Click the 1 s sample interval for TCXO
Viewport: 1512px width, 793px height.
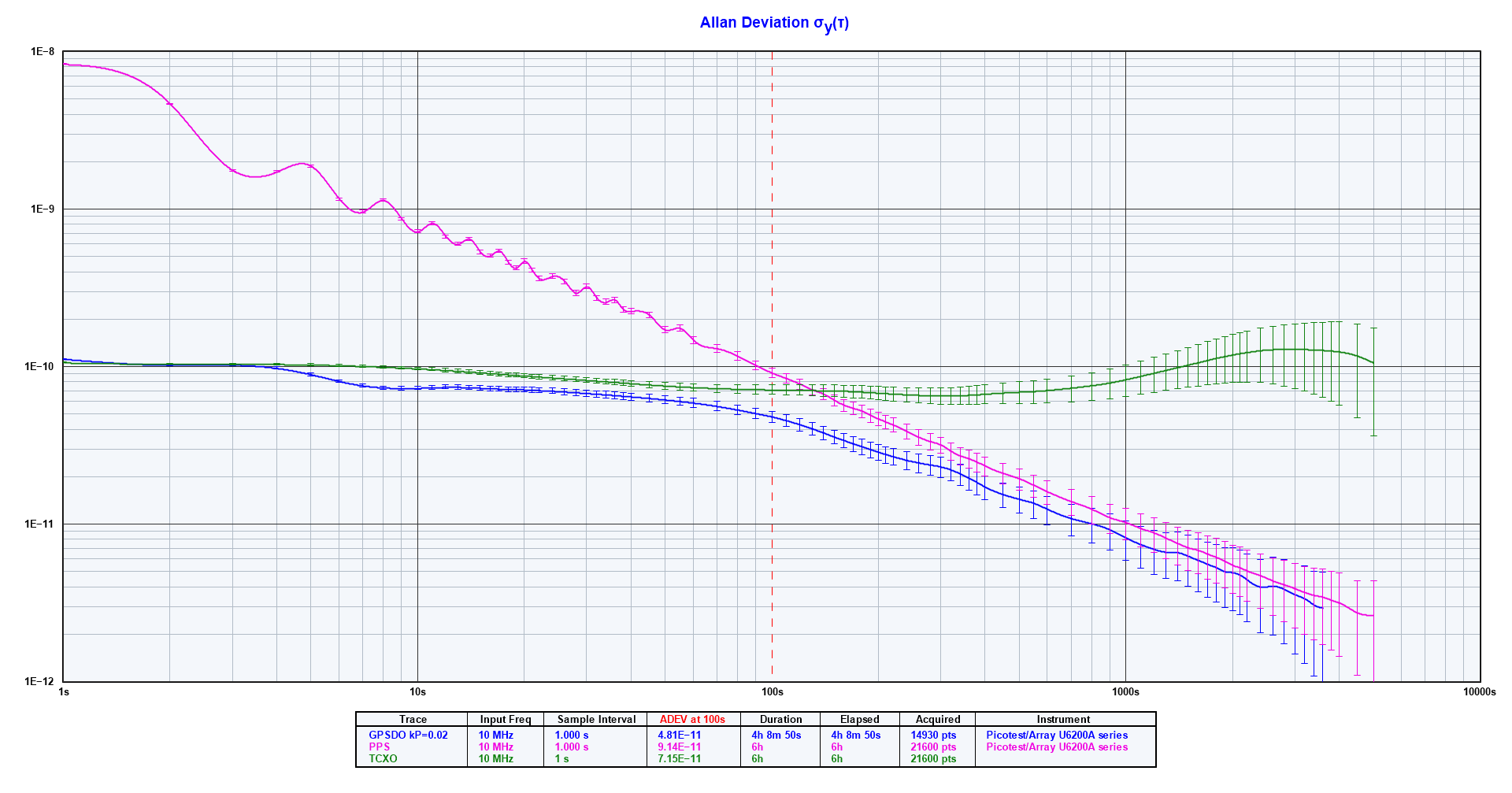click(561, 759)
